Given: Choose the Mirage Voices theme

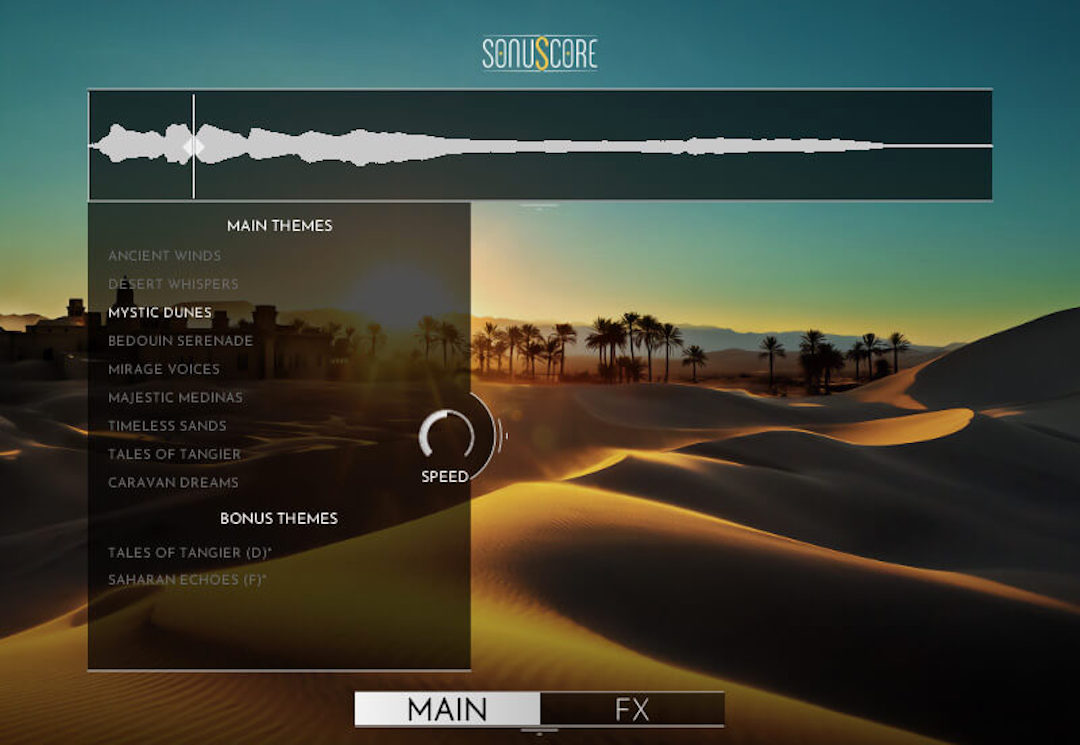Looking at the screenshot, I should click(x=163, y=369).
